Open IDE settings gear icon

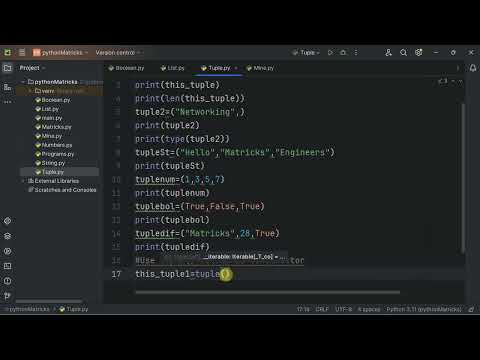pos(419,52)
